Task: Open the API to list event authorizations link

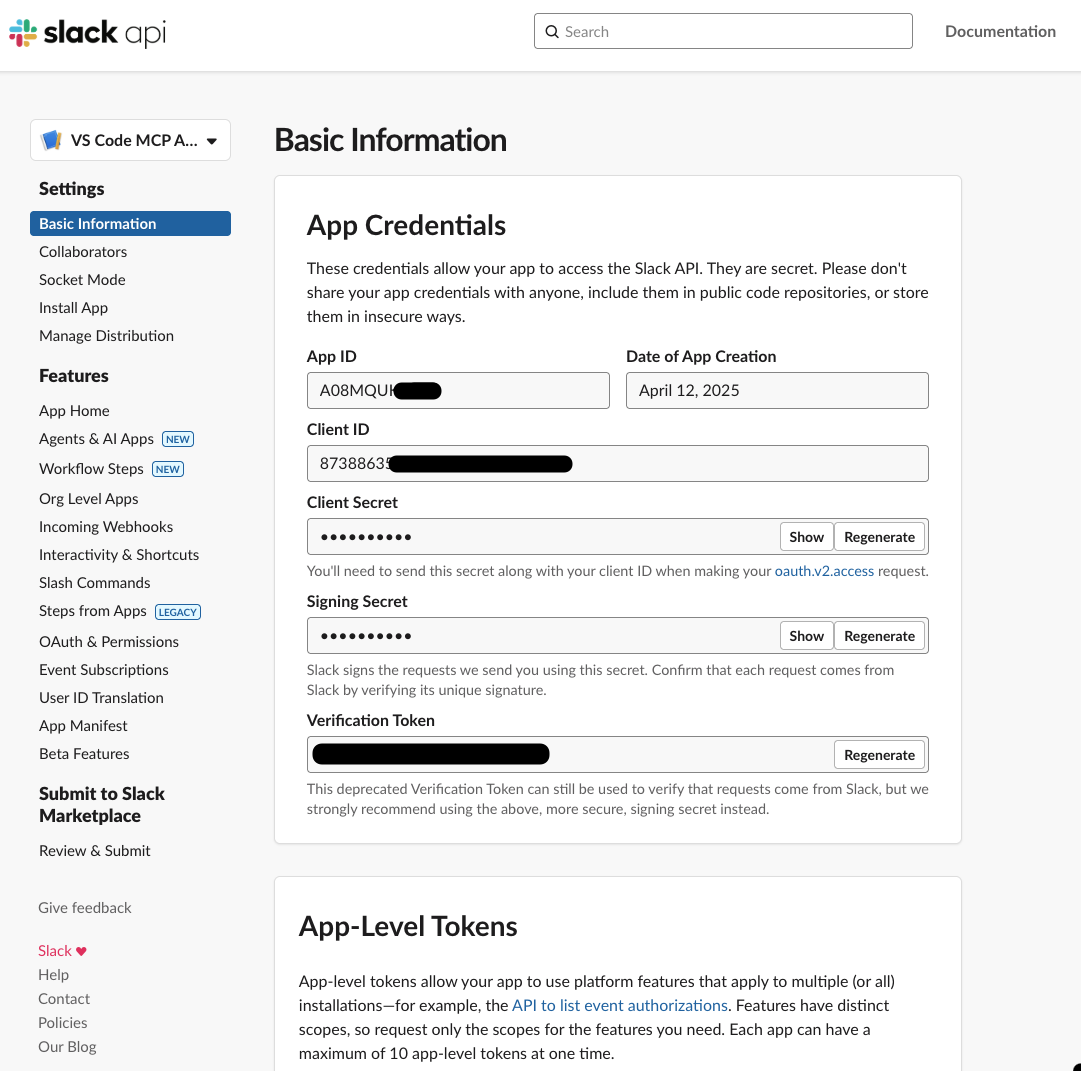Action: (x=620, y=1005)
